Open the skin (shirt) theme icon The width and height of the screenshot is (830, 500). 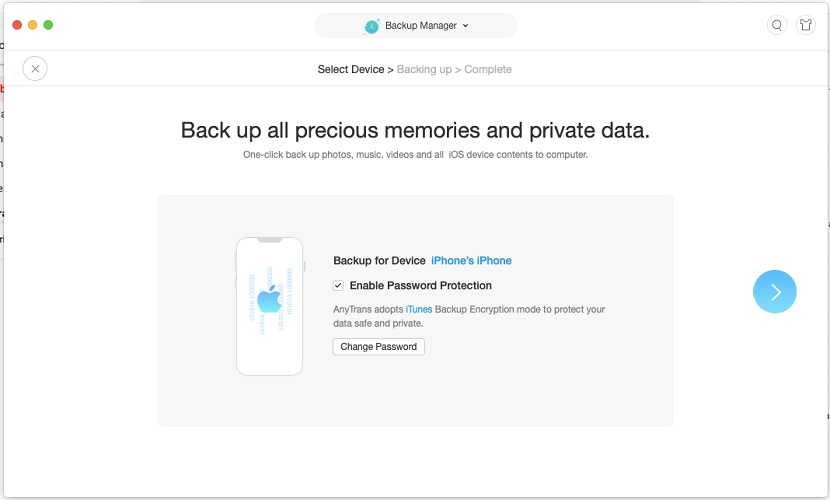pos(805,26)
